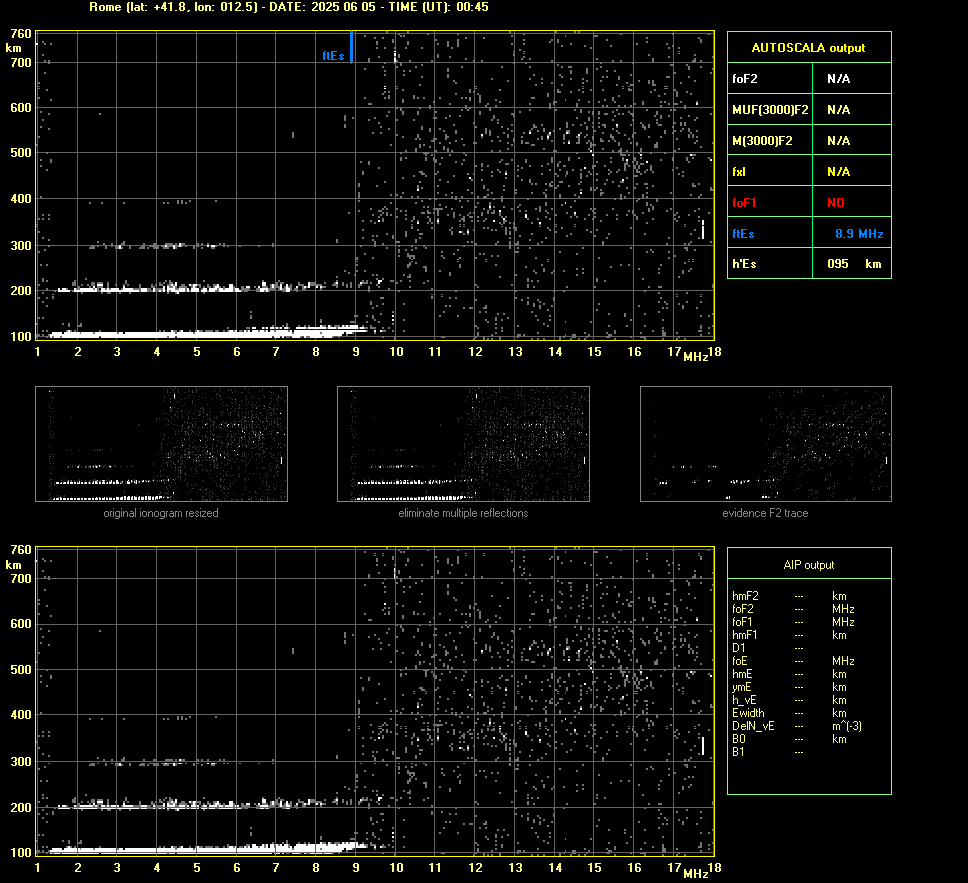Select the hmE label in AIP output

(x=742, y=674)
